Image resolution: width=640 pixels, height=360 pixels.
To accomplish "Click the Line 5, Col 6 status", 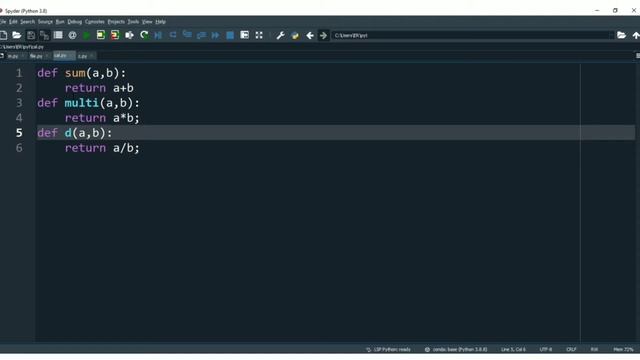I will click(x=513, y=349).
